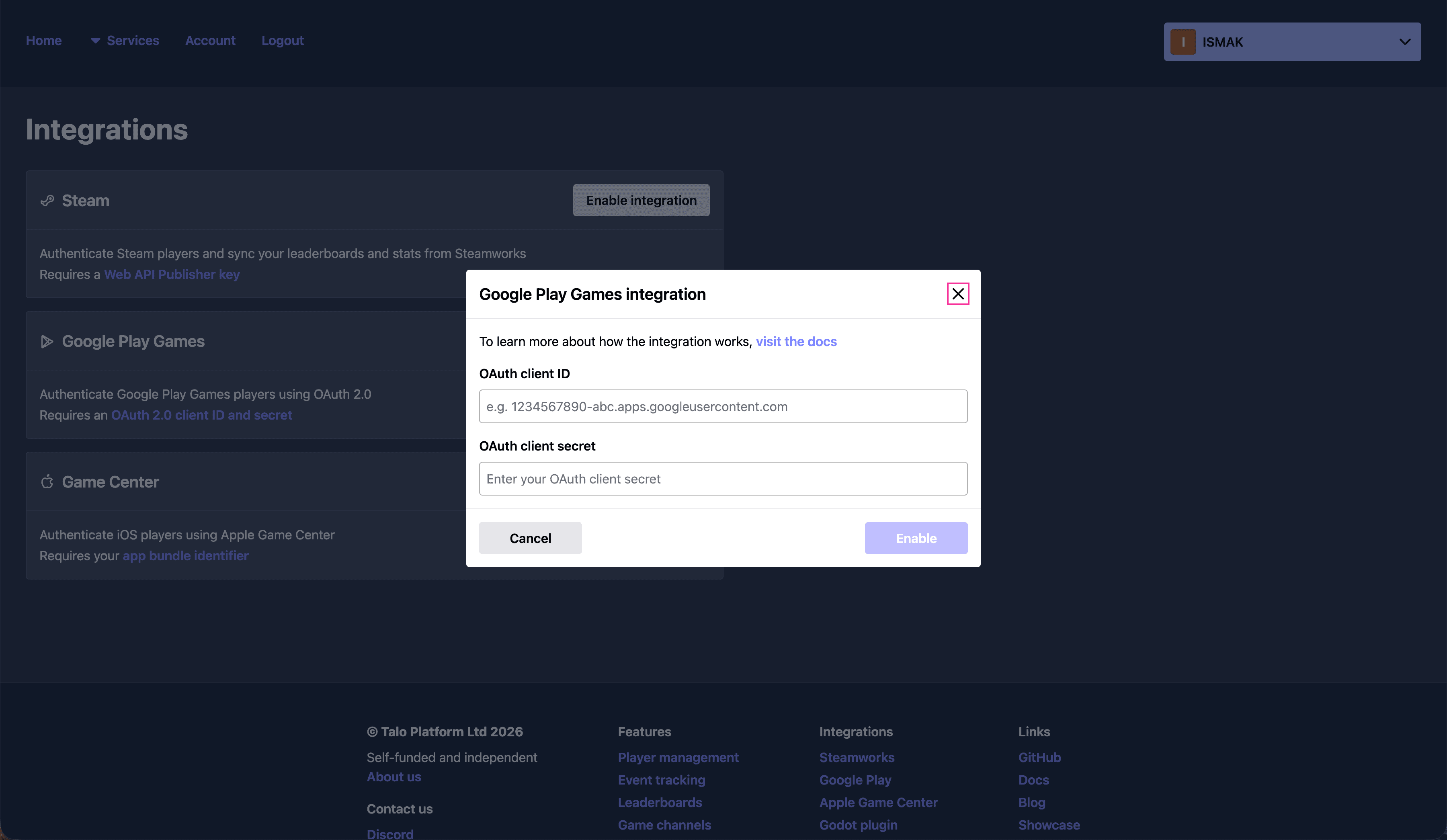Screen dimensions: 1447x840
Task: Click the Game Center card title
Action: click(110, 482)
